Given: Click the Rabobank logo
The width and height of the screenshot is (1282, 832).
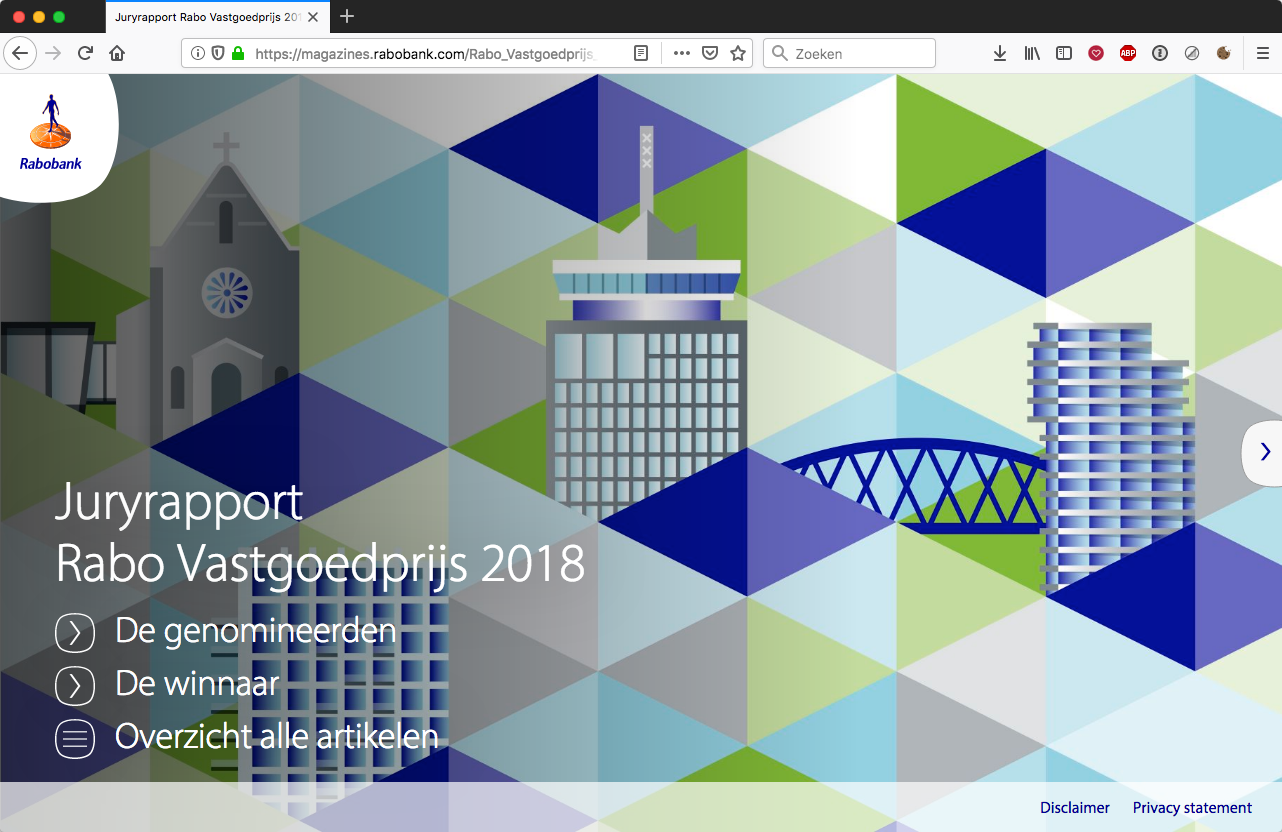Looking at the screenshot, I should click(51, 133).
